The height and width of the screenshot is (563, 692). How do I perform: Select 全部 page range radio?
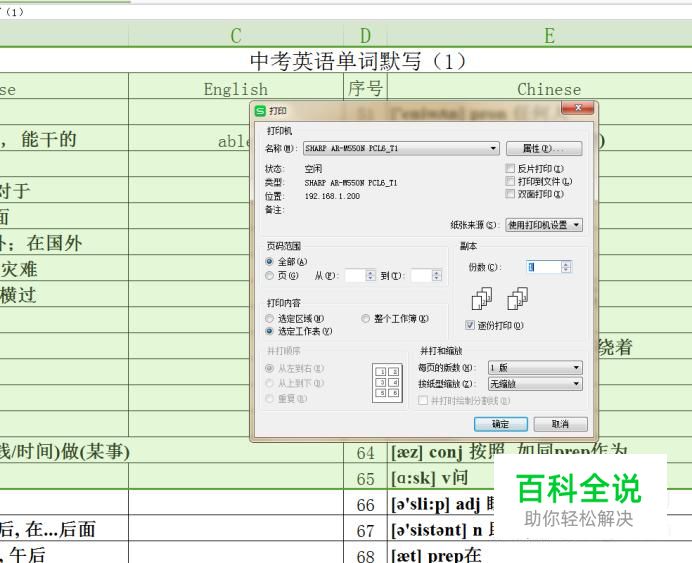coord(270,261)
